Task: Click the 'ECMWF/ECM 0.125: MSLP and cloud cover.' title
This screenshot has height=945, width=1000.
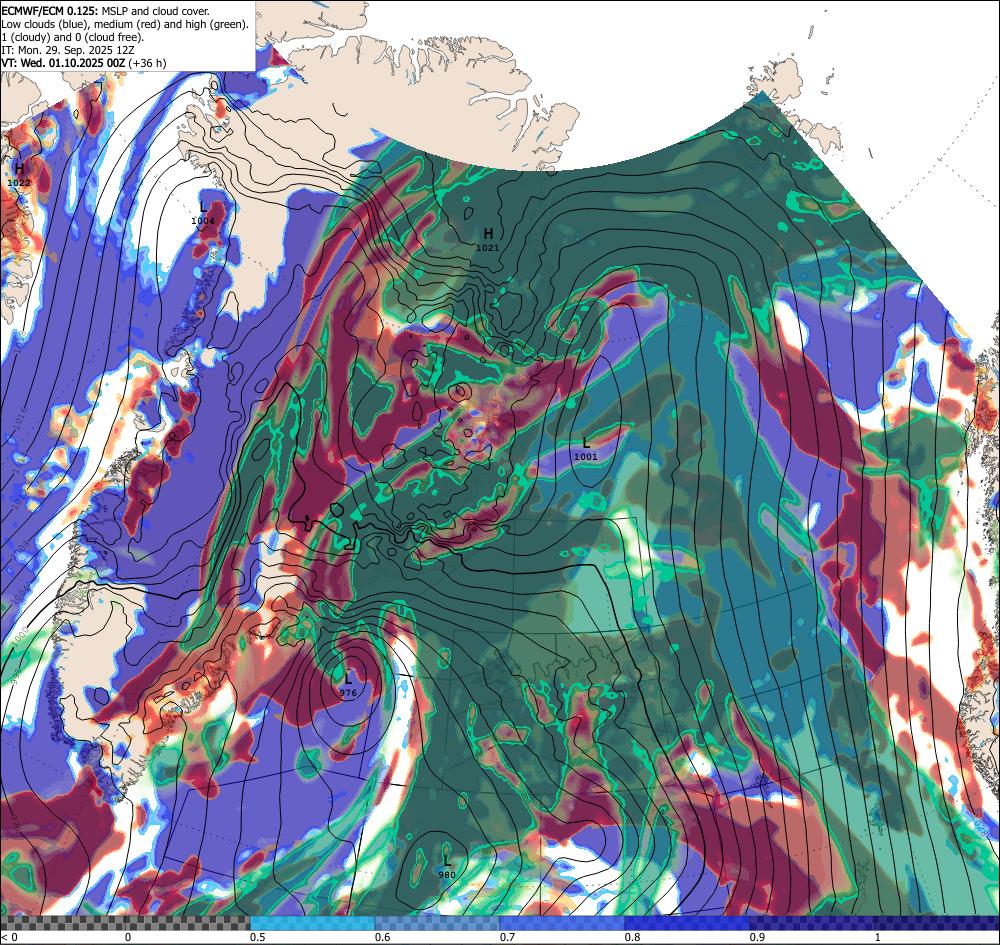Action: pos(105,11)
